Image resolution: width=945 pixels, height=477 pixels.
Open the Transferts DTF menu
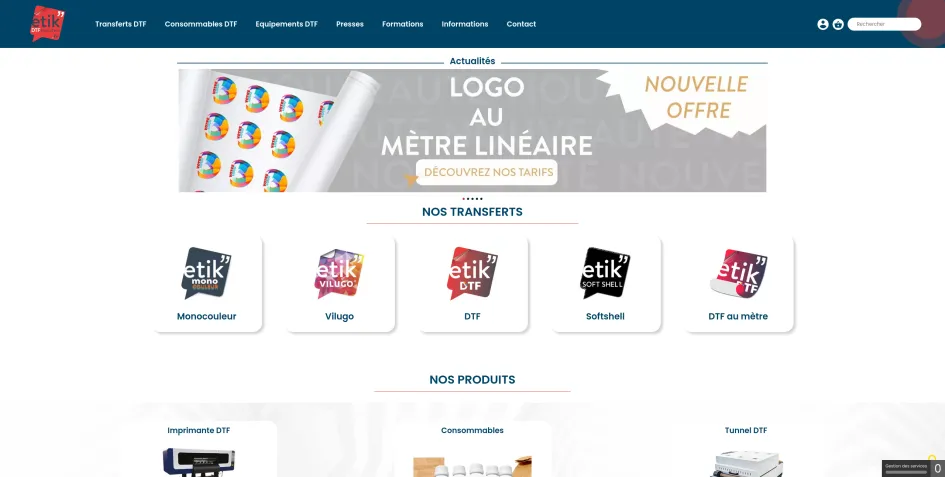point(121,24)
